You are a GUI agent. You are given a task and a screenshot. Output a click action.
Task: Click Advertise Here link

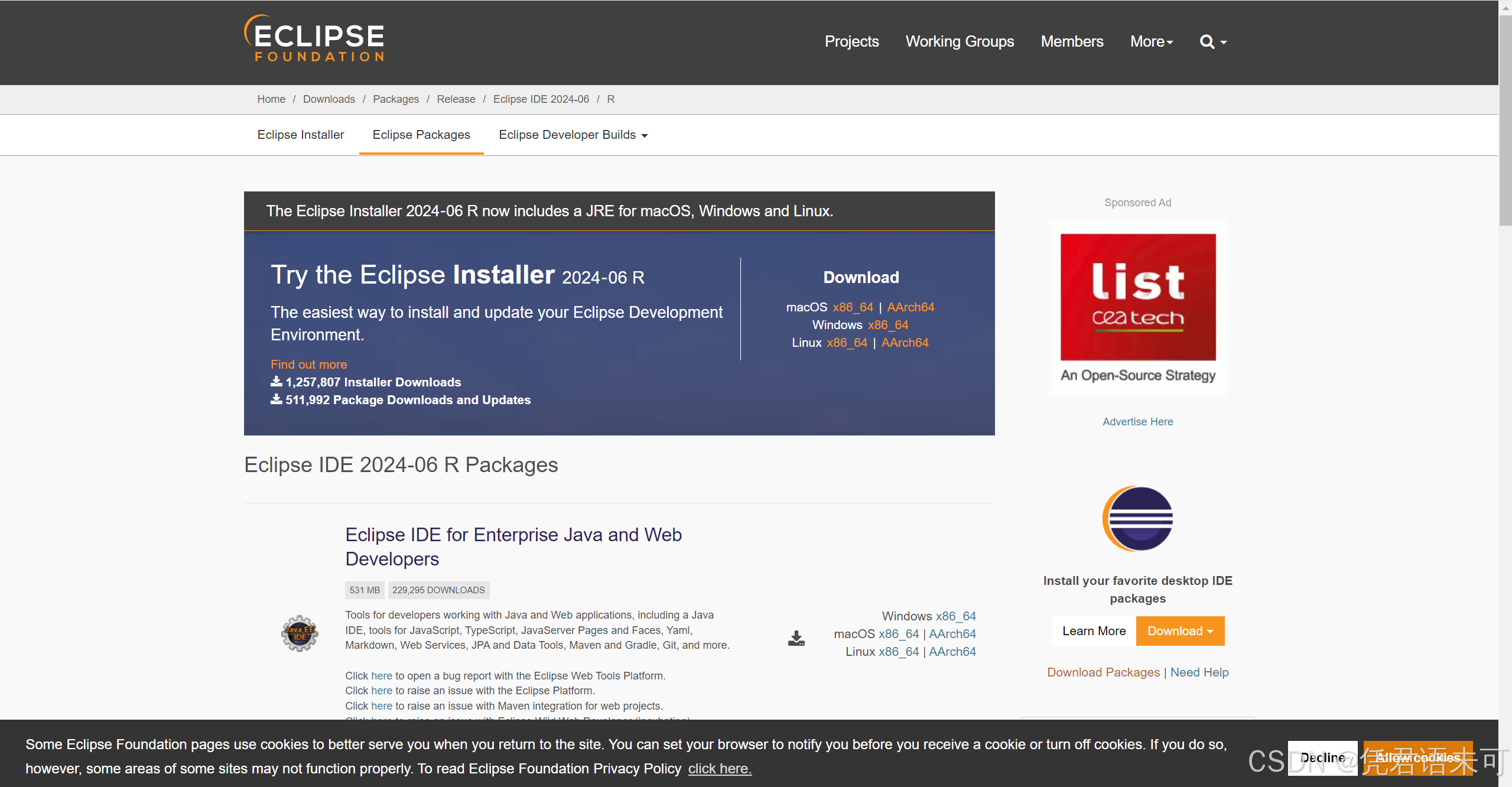[x=1137, y=422]
